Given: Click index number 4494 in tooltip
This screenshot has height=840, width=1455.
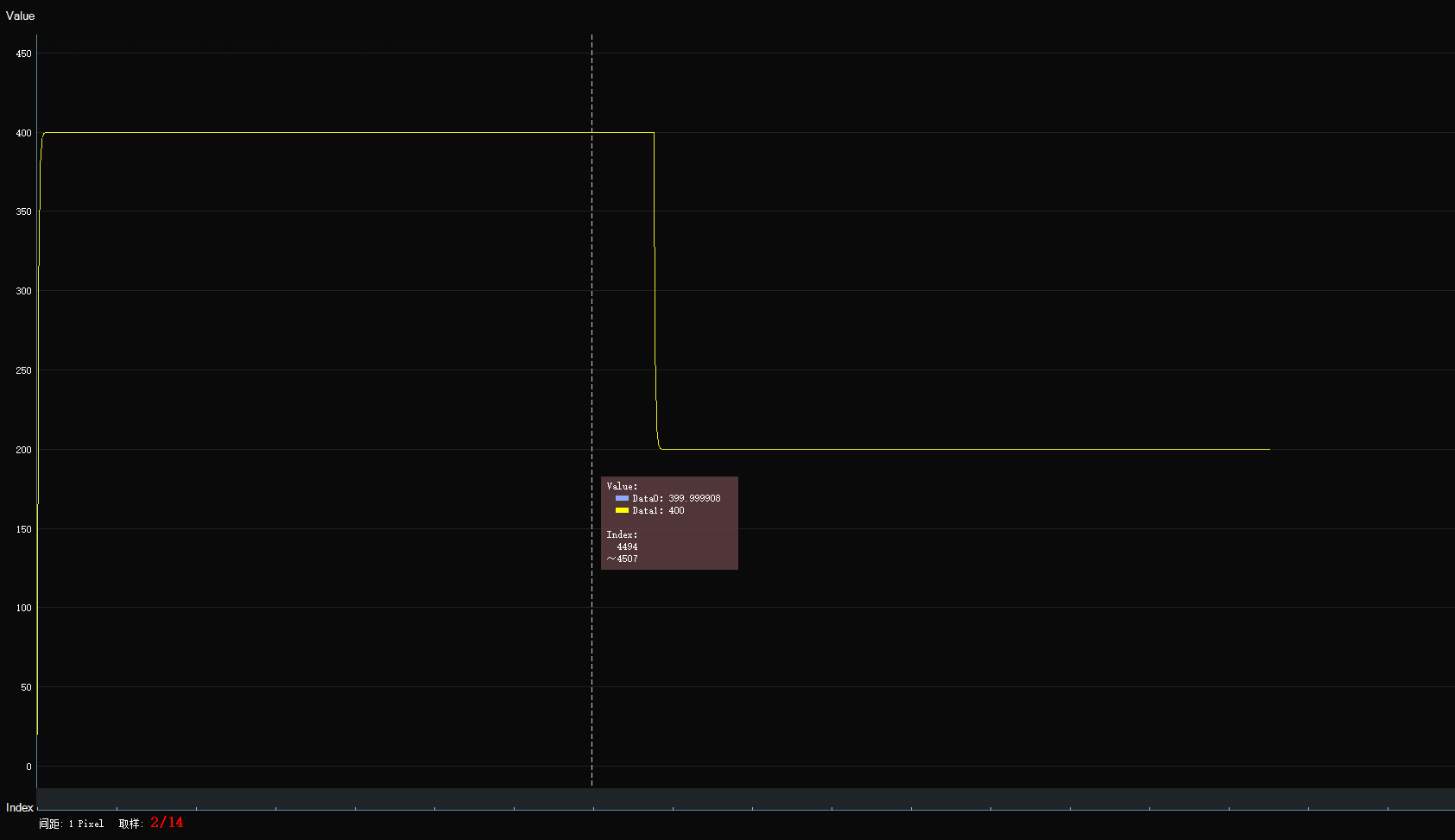Looking at the screenshot, I should (627, 546).
